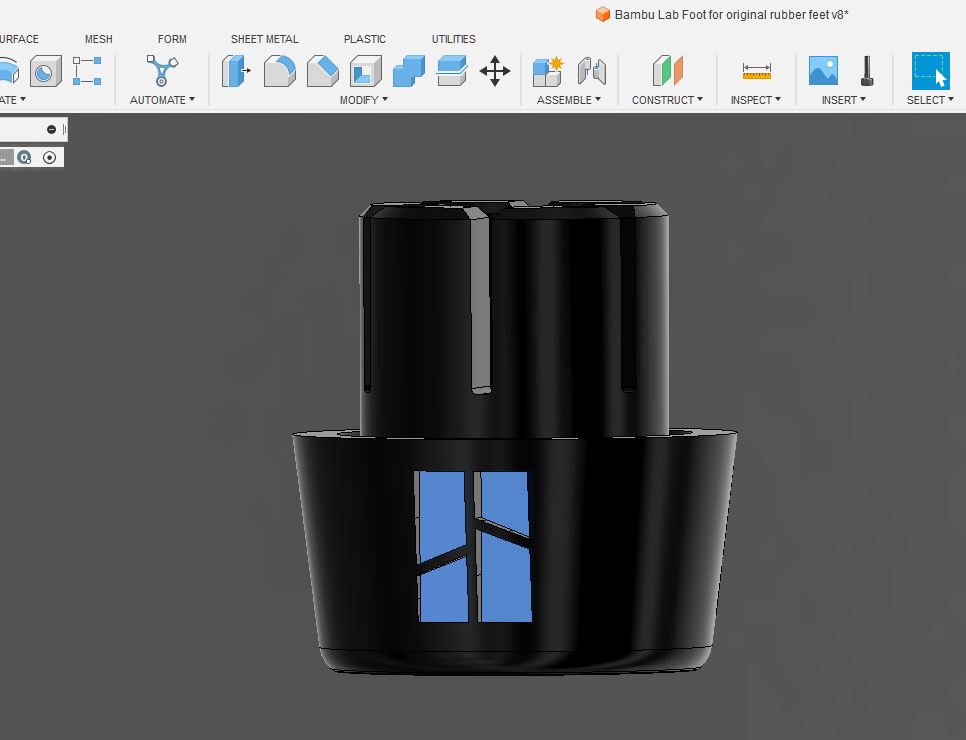The height and width of the screenshot is (740, 966).
Task: Click the Measure ruler icon
Action: pos(756,71)
